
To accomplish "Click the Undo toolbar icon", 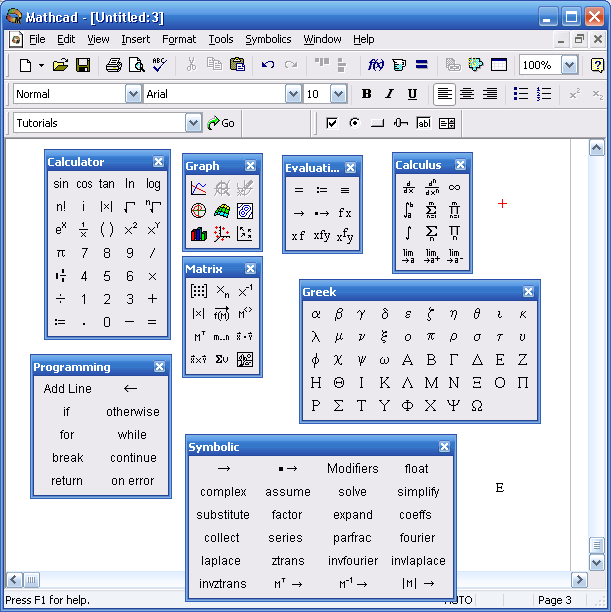I will pos(268,65).
